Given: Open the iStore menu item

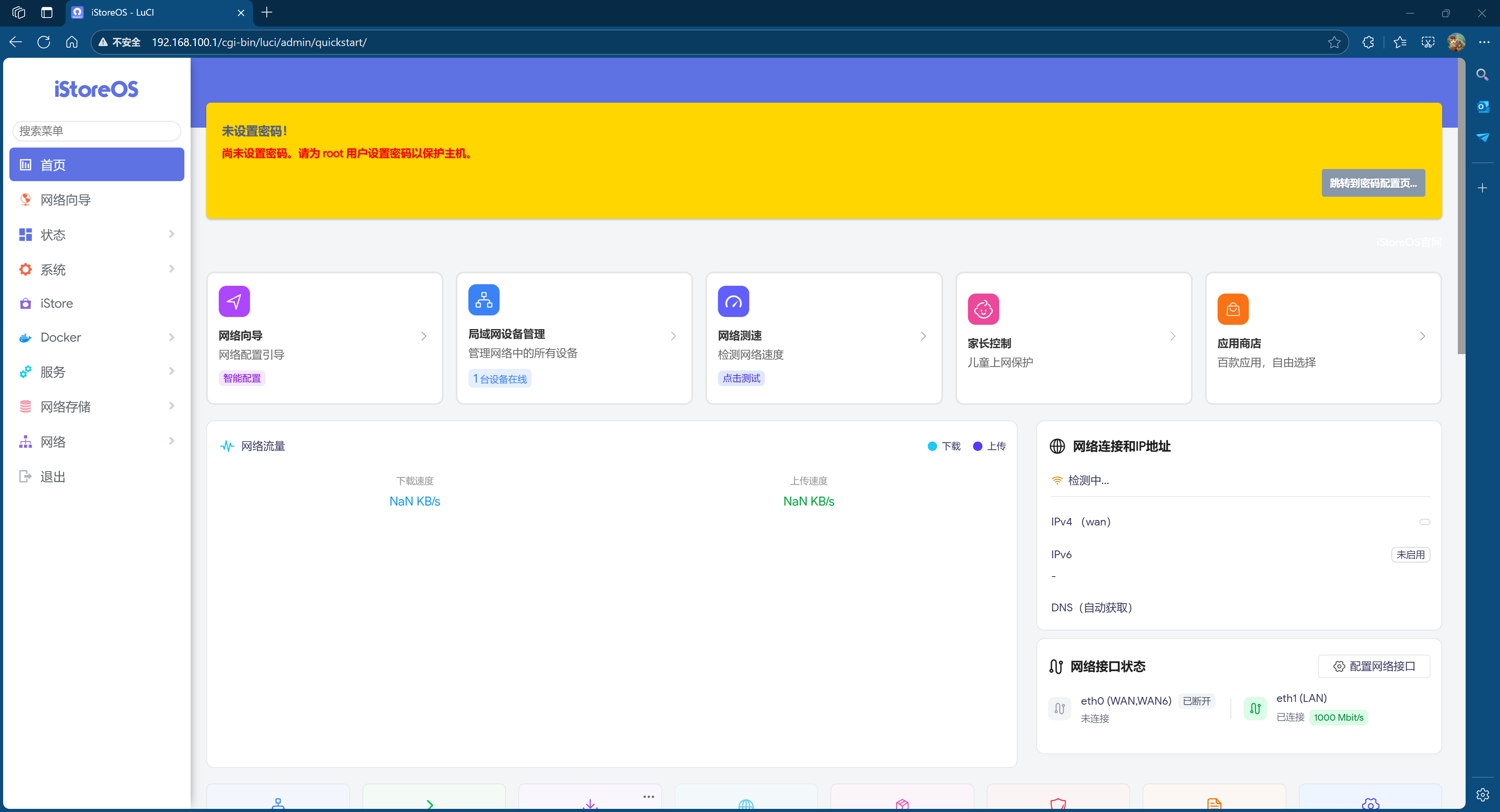Looking at the screenshot, I should click(x=57, y=303).
